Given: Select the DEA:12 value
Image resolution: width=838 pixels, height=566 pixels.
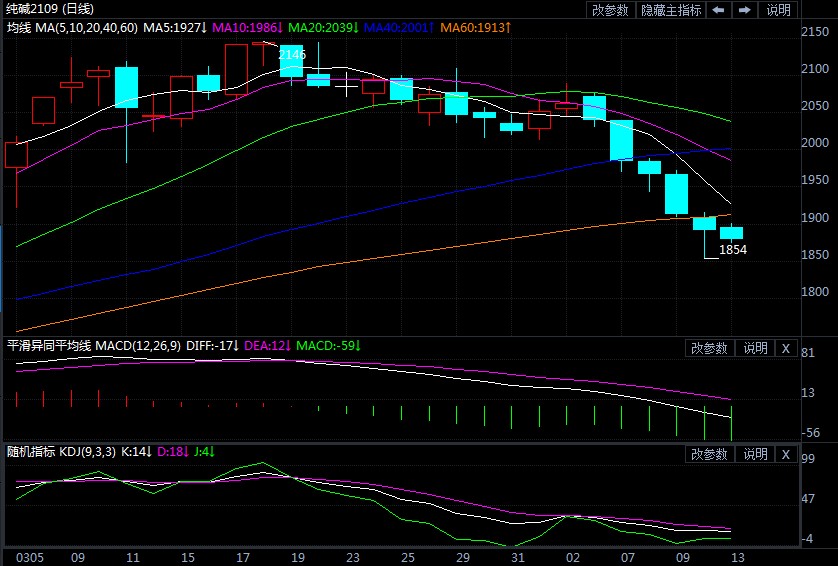Looking at the screenshot, I should click(x=267, y=346).
